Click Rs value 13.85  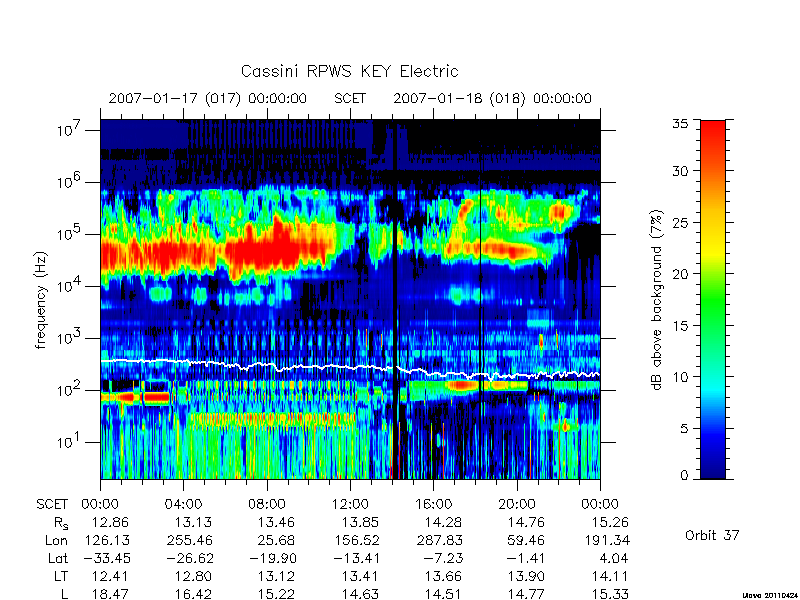(x=360, y=522)
